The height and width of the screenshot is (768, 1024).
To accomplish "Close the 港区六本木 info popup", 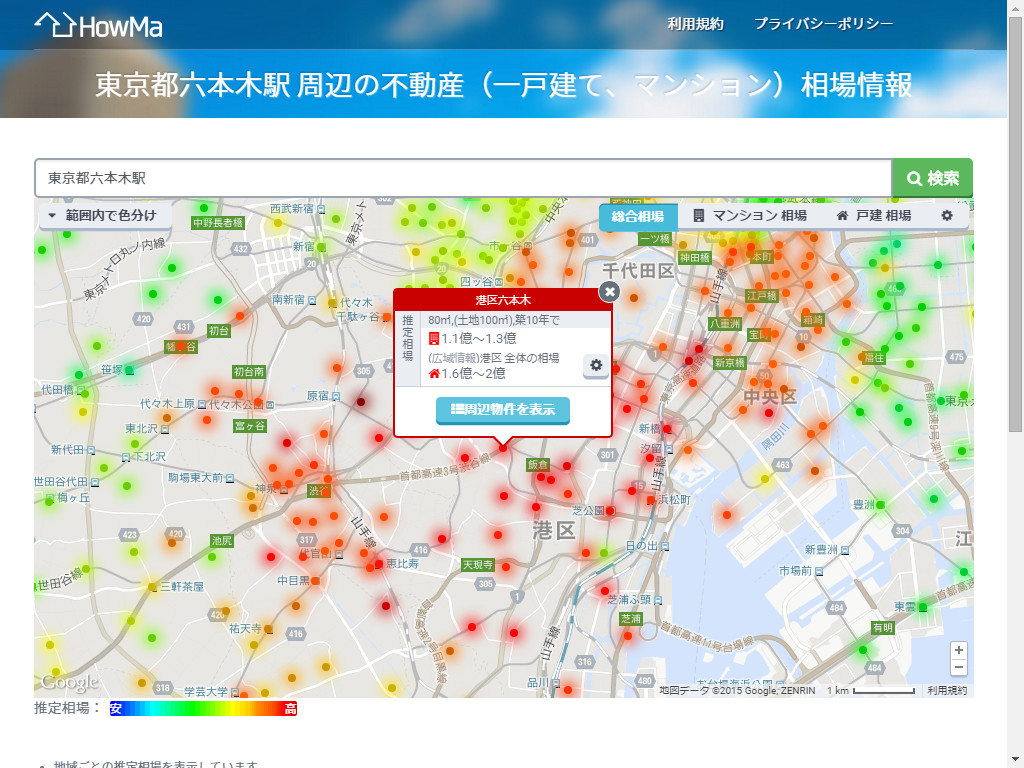I will [609, 291].
